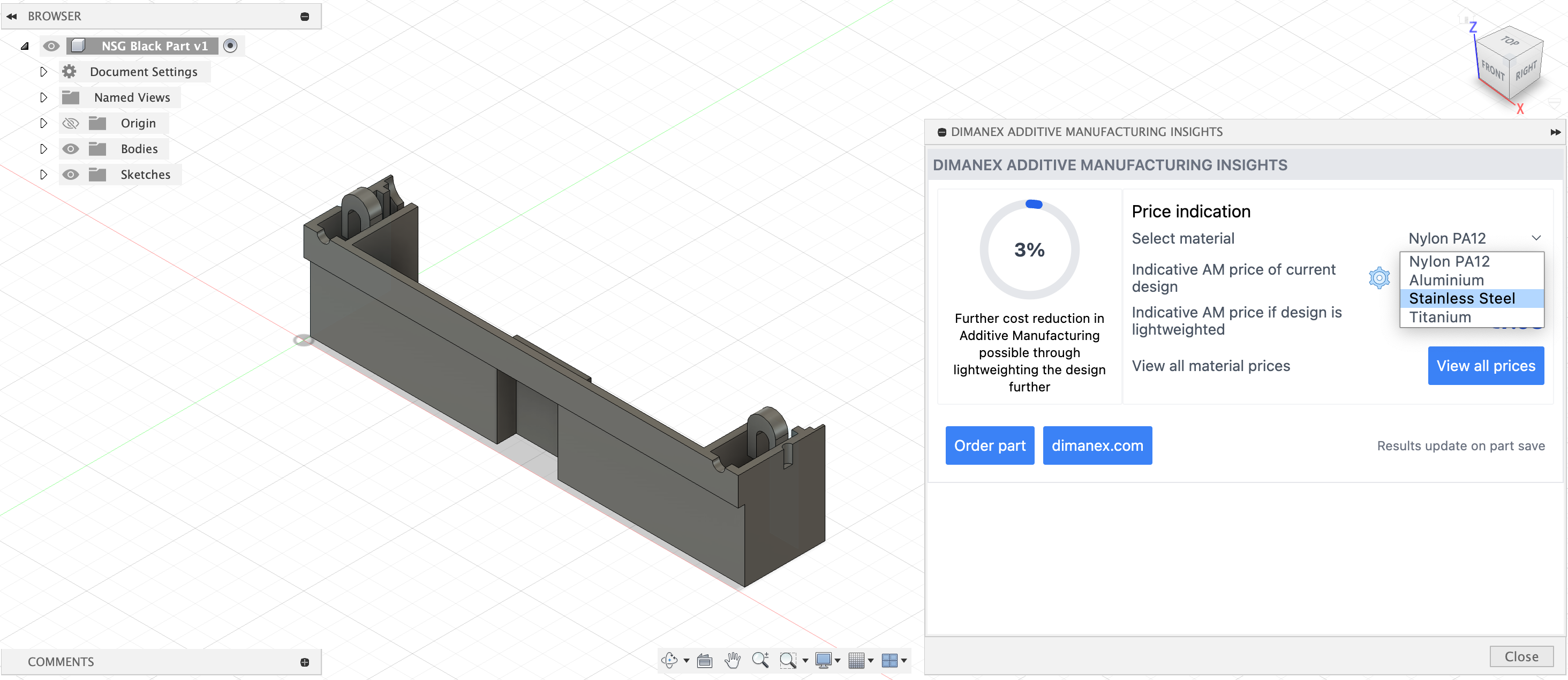Viewport: 1568px width, 680px height.
Task: Click the gear icon beside the price indication
Action: click(x=1379, y=277)
